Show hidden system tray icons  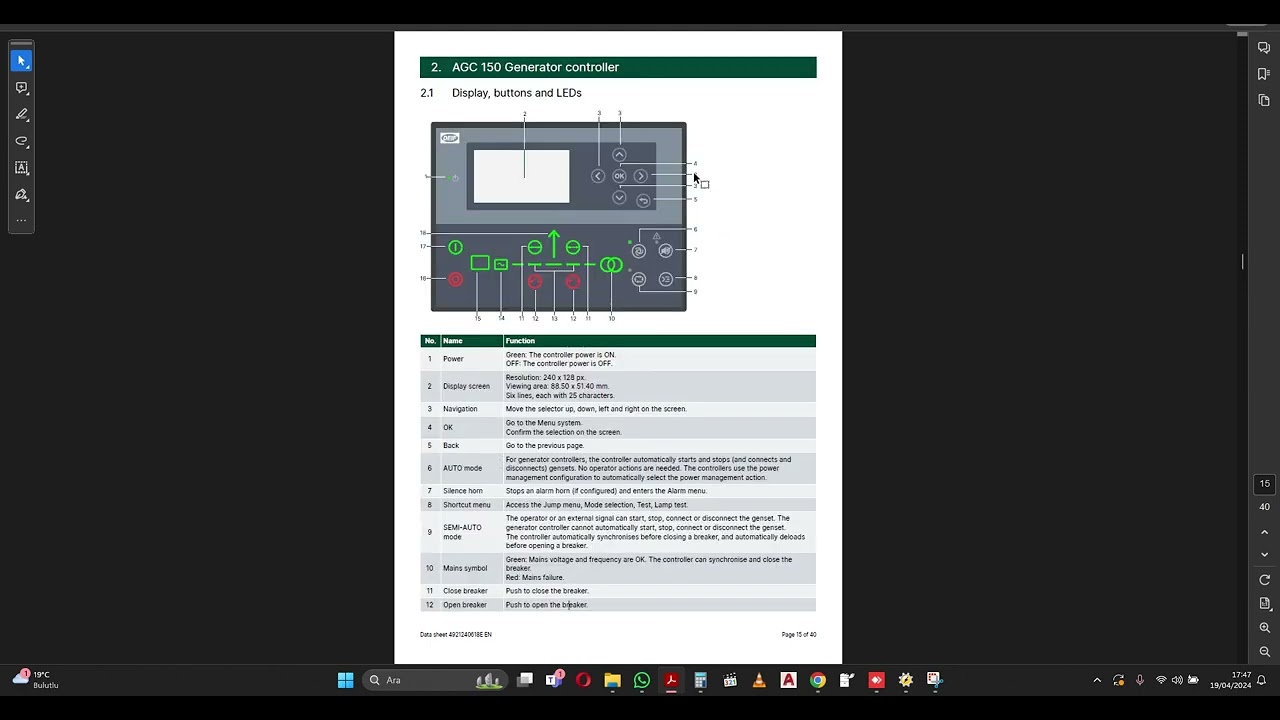click(x=1097, y=680)
